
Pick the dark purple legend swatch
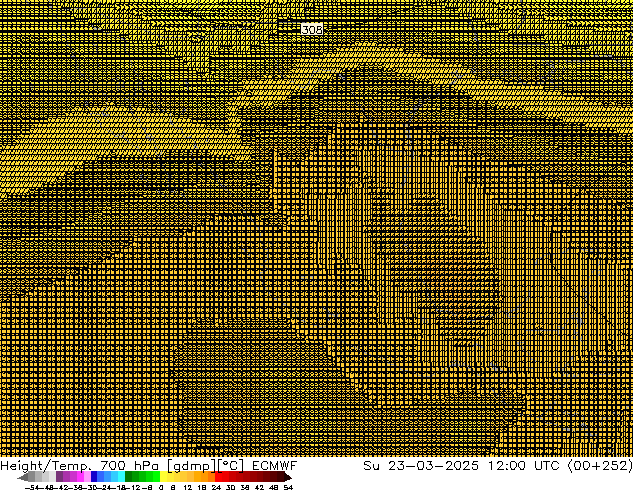pyautogui.click(x=59, y=477)
